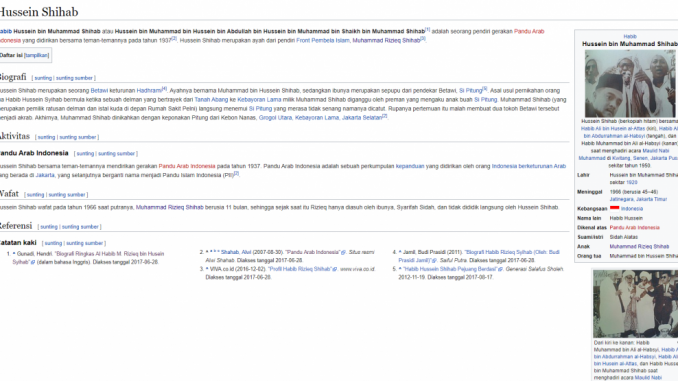Click external link icon after "Profil Habib Rizieq Shihab" reference
This screenshot has height=381, width=678.
click(334, 269)
